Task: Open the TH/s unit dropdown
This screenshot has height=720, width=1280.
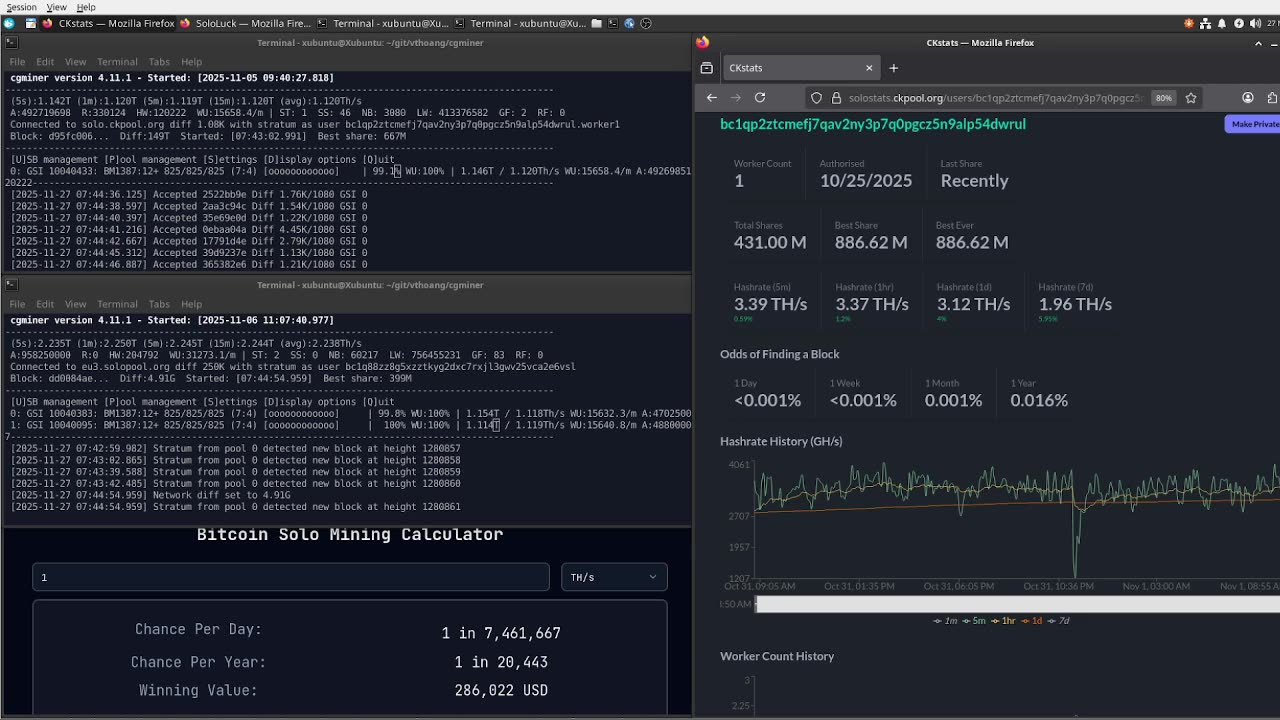Action: [x=614, y=577]
